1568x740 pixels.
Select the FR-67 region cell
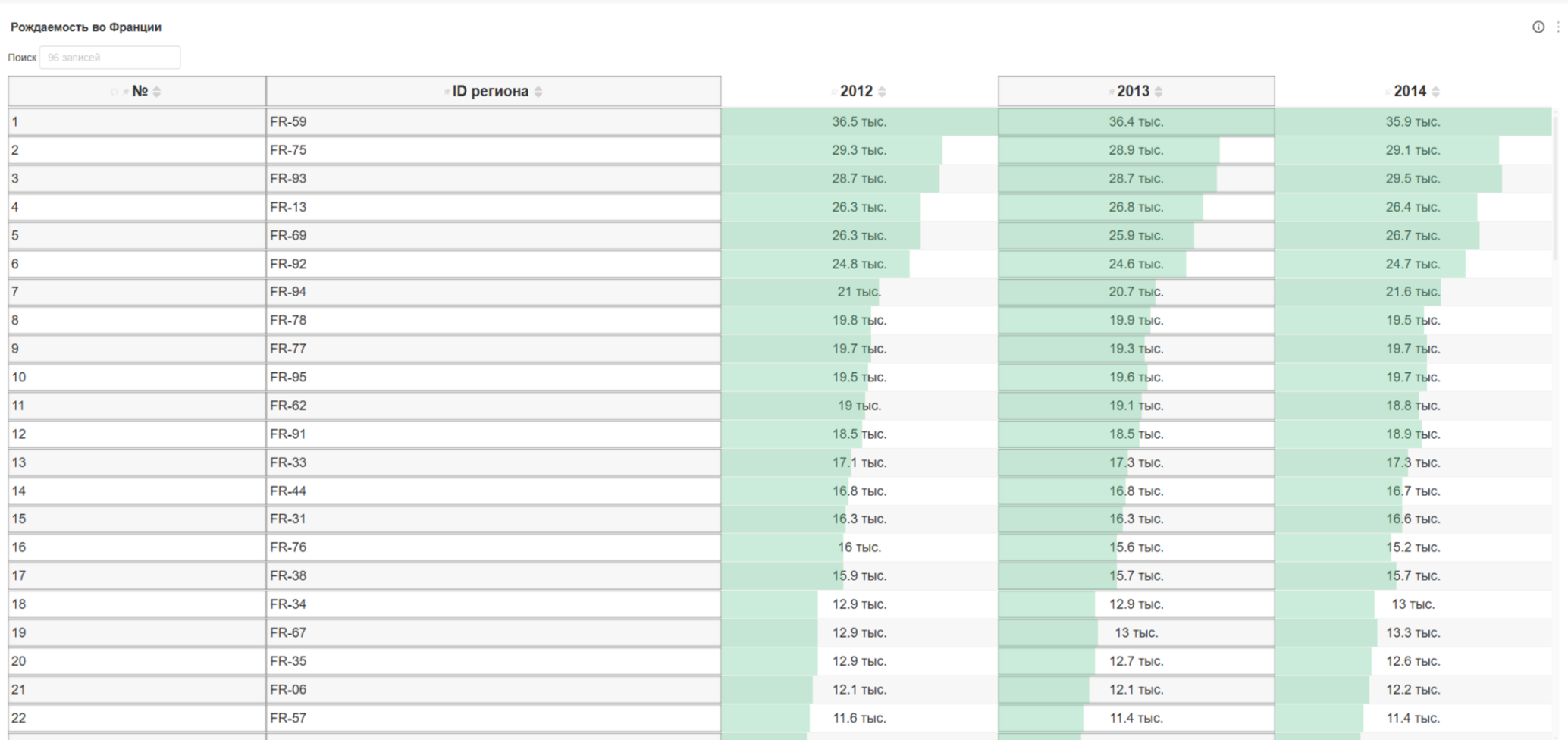point(494,632)
